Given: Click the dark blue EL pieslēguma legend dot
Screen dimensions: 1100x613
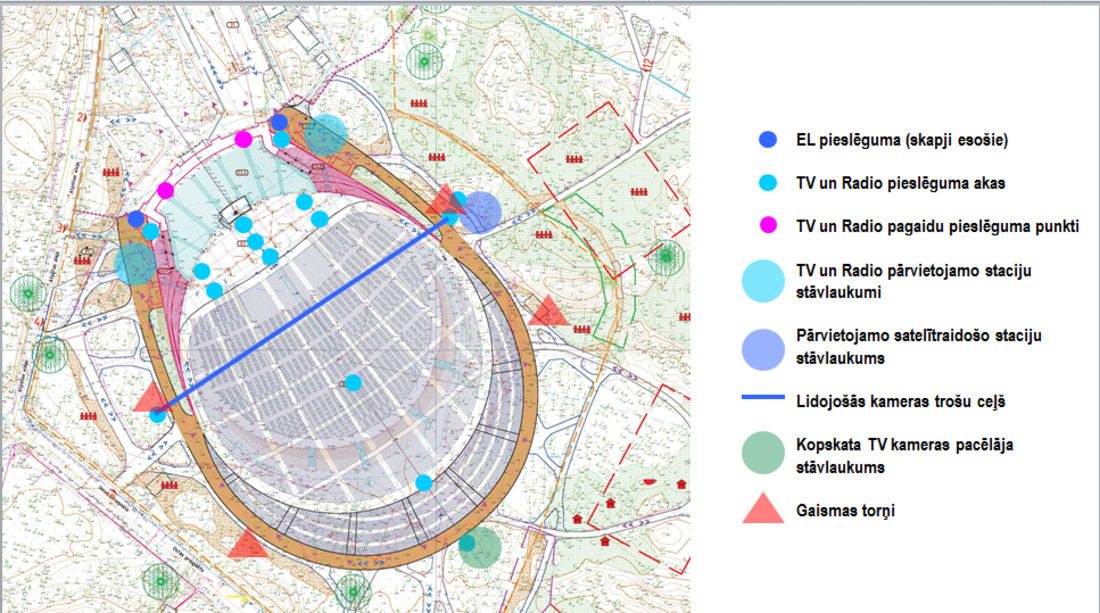Looking at the screenshot, I should (768, 141).
